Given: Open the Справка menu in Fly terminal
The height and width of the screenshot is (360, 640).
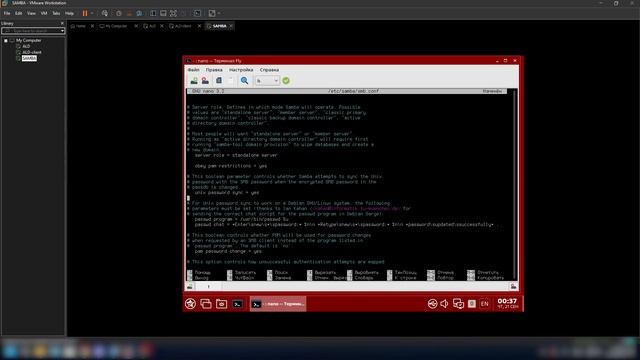Looking at the screenshot, I should (269, 70).
